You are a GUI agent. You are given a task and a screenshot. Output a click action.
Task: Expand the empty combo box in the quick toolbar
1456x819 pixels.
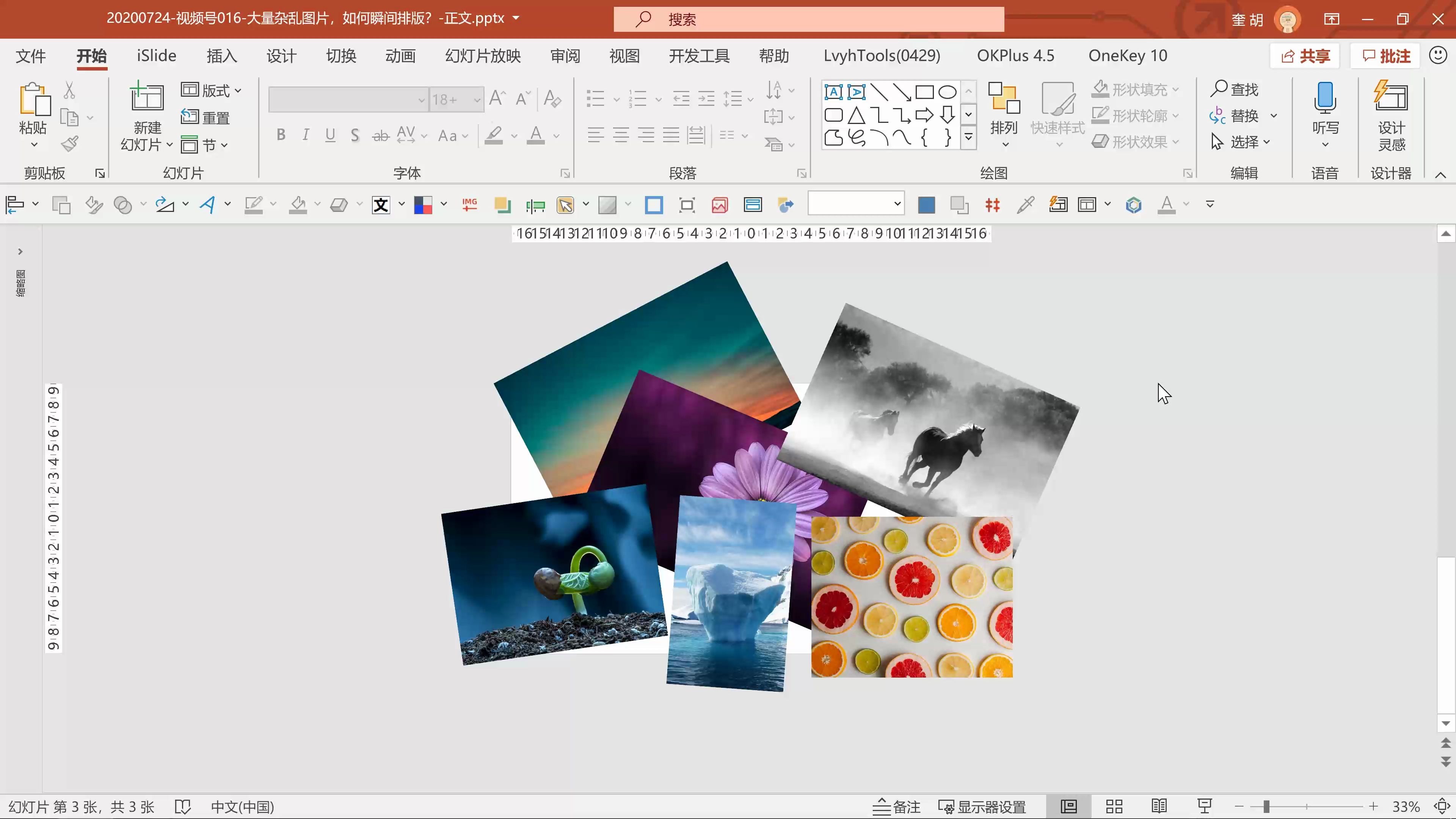click(897, 204)
